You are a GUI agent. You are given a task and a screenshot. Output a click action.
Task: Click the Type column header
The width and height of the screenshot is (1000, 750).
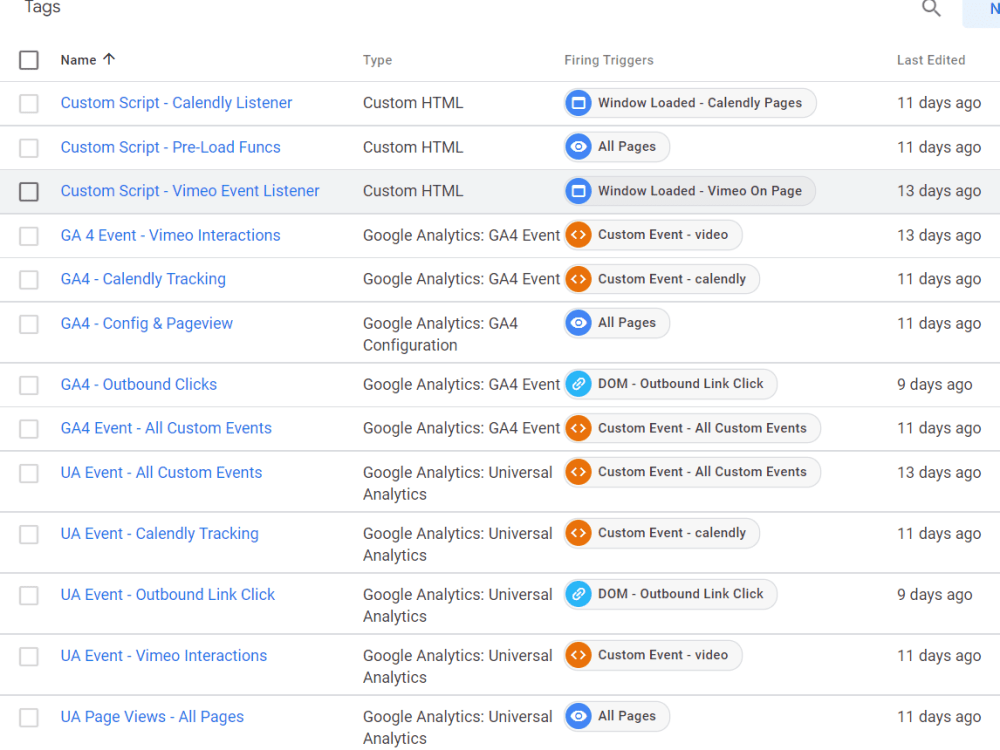click(378, 60)
